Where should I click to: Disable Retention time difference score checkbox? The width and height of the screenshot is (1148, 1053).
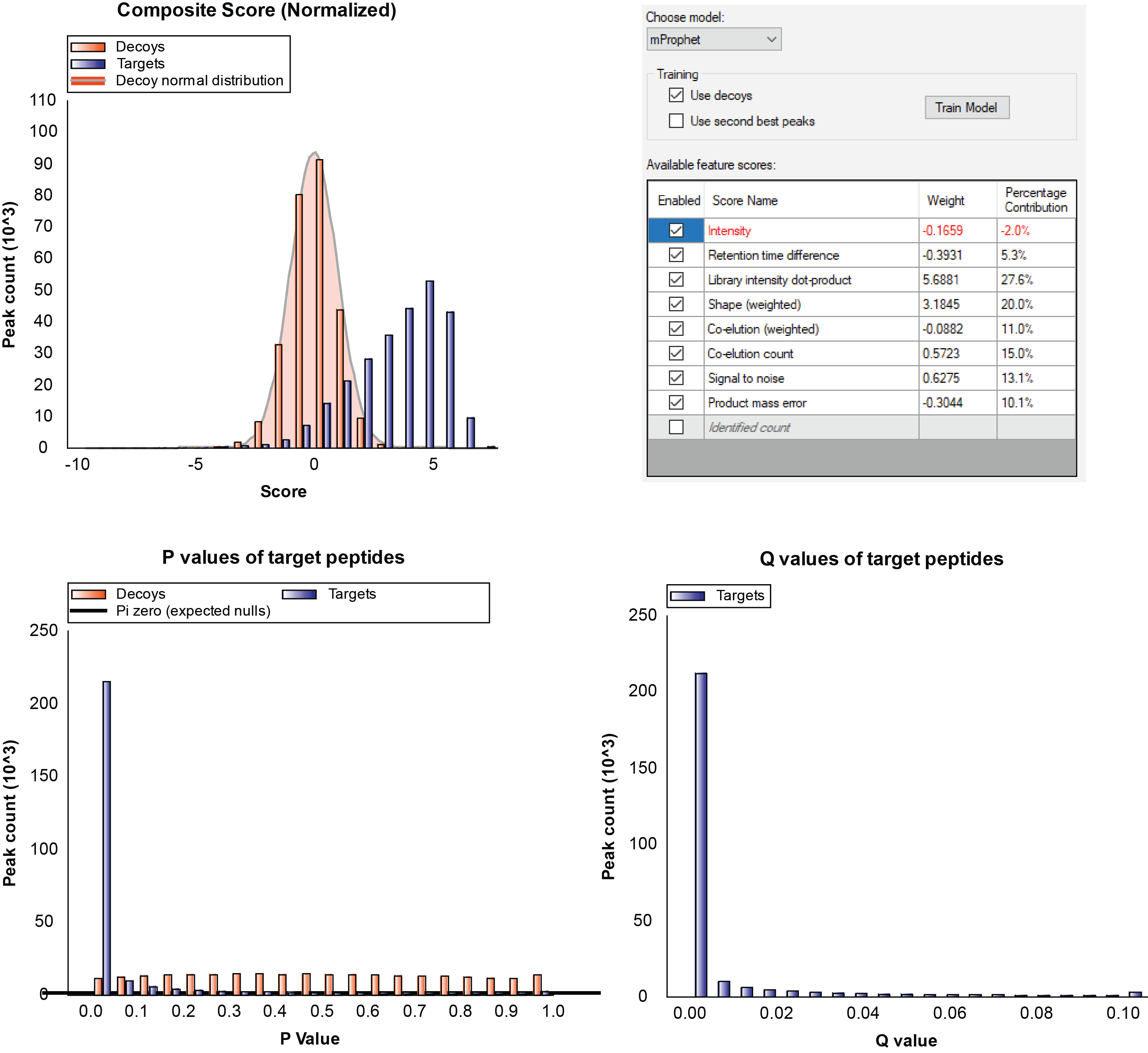point(676,255)
